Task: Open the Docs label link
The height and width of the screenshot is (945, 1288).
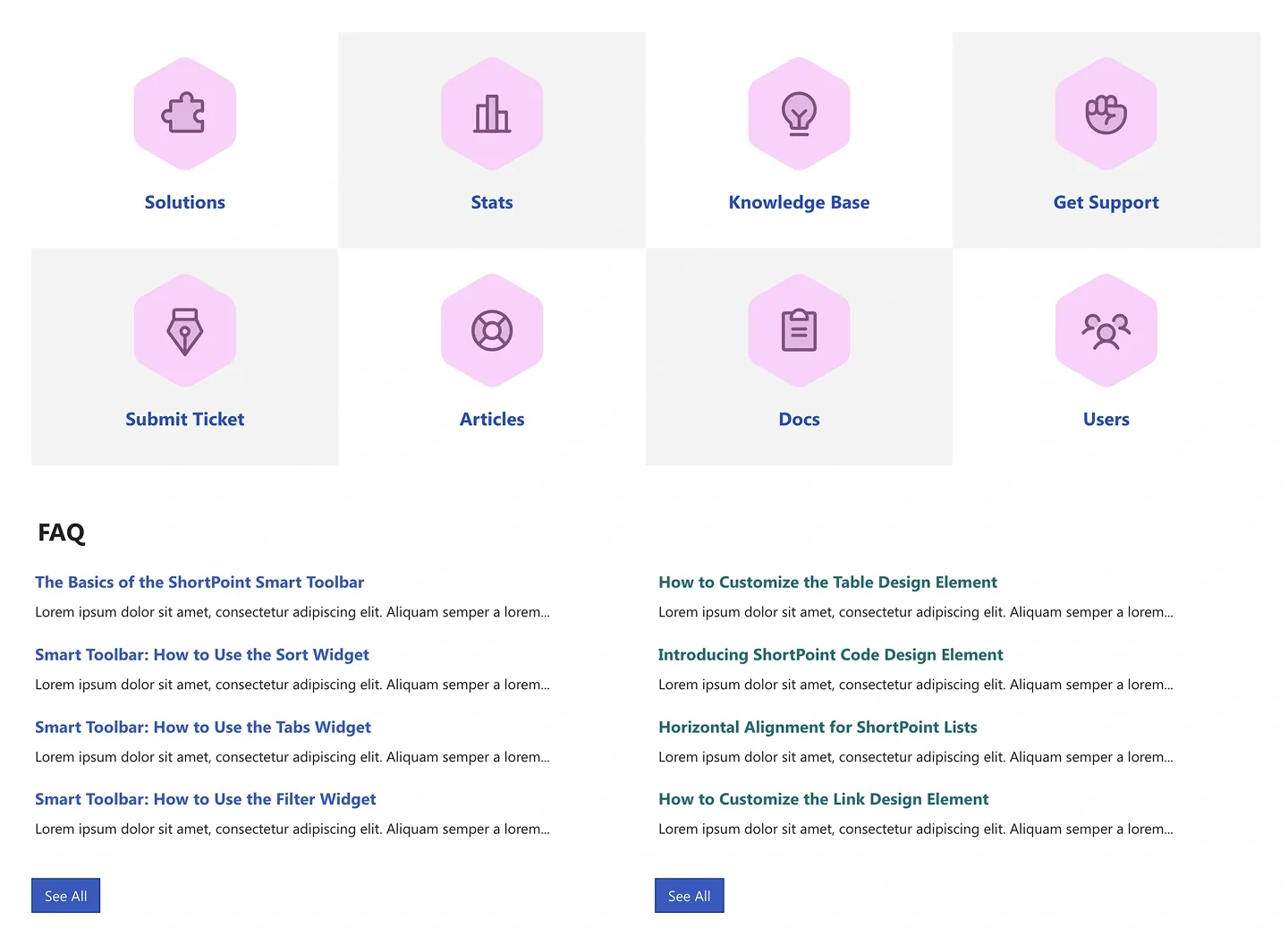Action: click(799, 419)
